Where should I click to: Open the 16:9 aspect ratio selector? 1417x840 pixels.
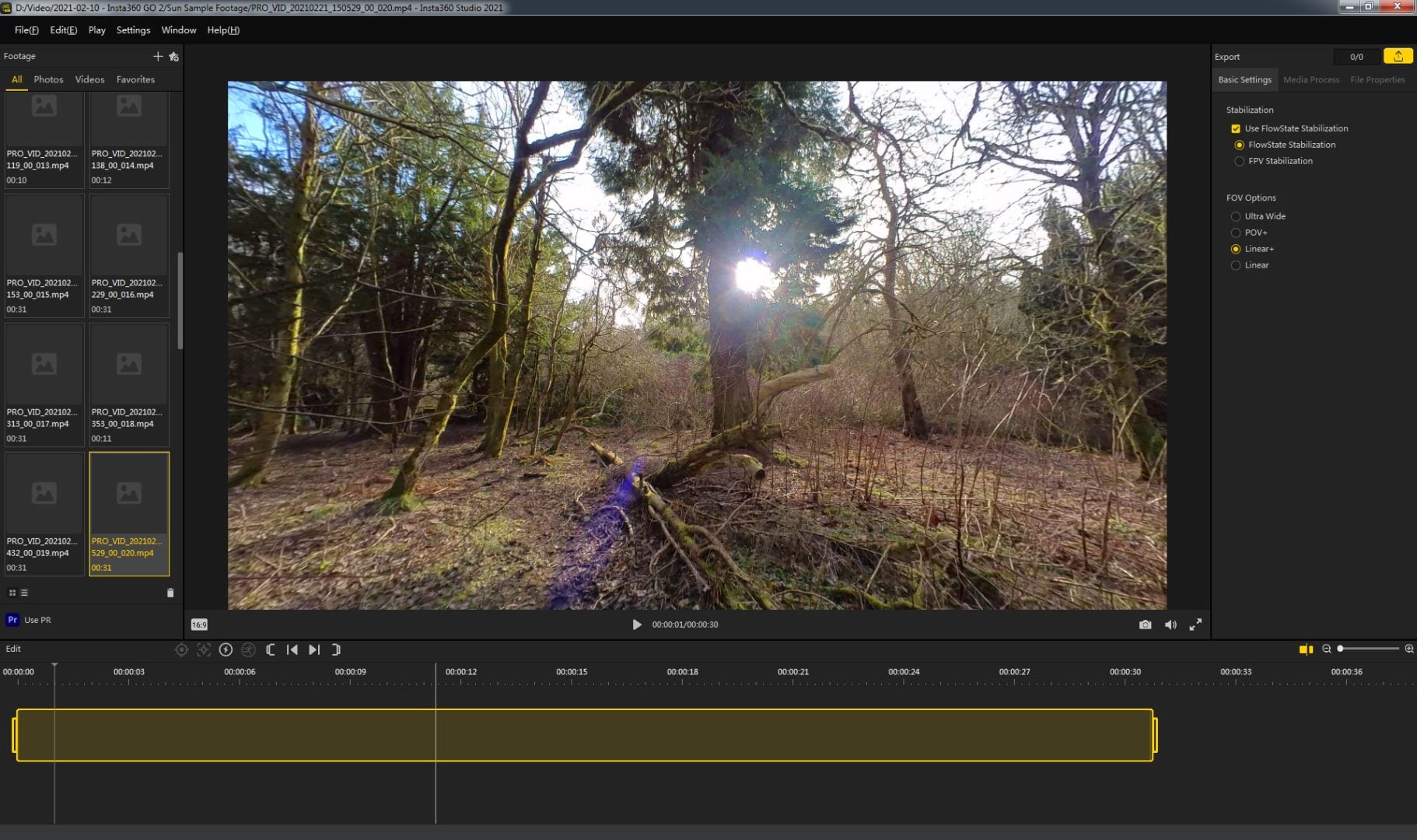[x=199, y=625]
